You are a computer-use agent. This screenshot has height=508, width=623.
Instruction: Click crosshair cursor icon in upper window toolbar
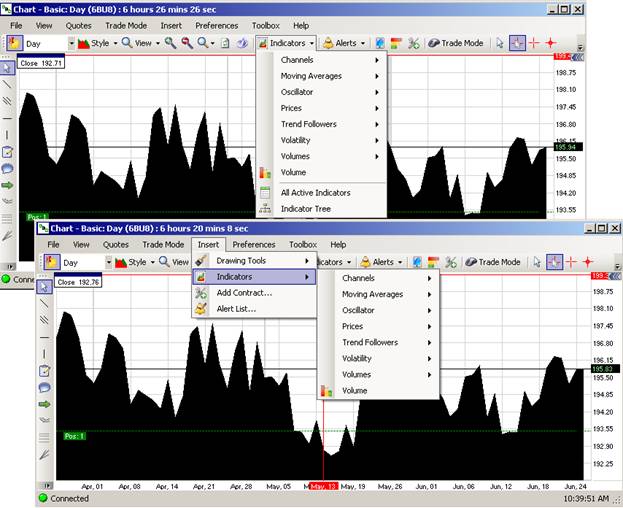(x=534, y=43)
